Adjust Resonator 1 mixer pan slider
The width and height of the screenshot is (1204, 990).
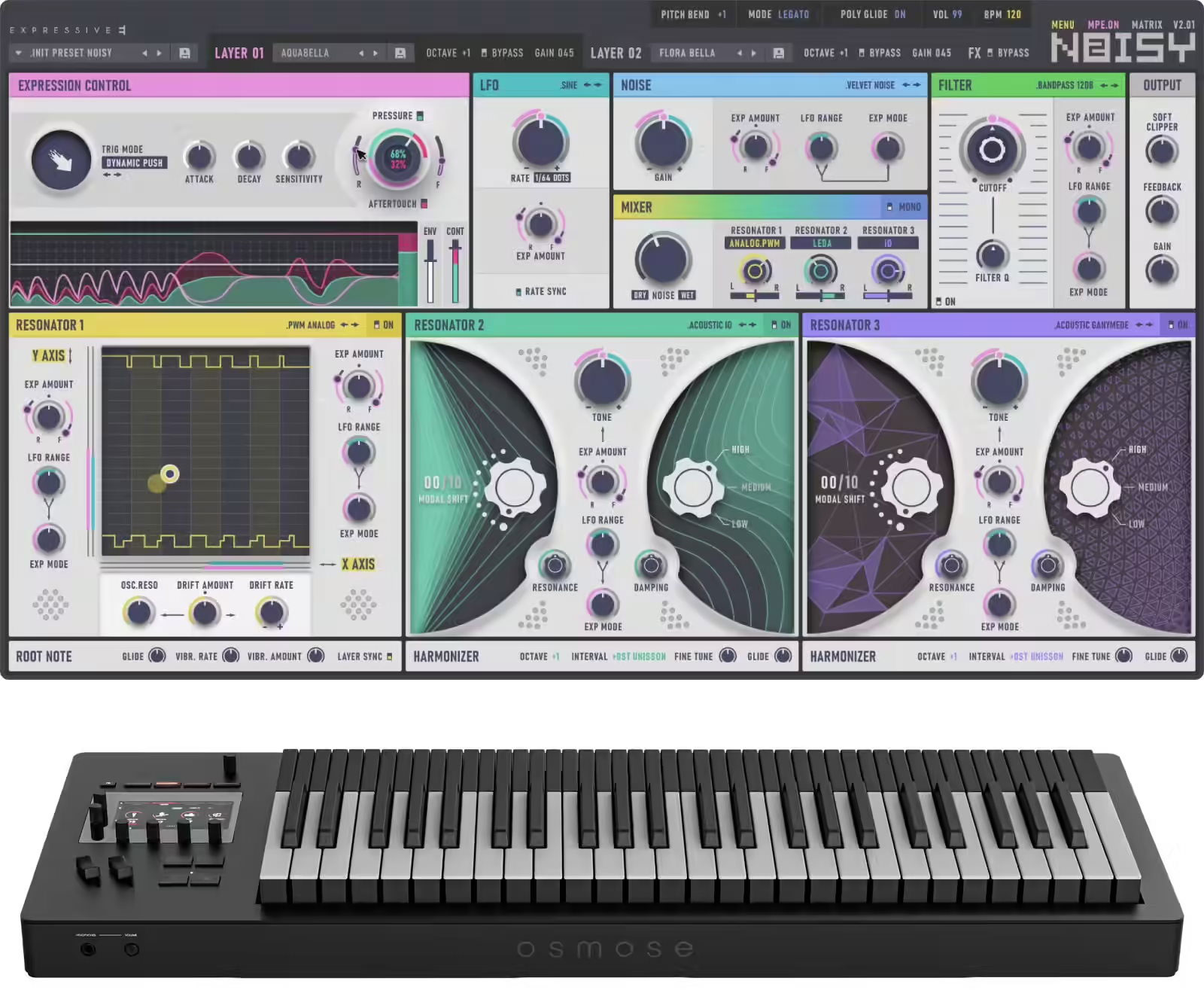755,296
